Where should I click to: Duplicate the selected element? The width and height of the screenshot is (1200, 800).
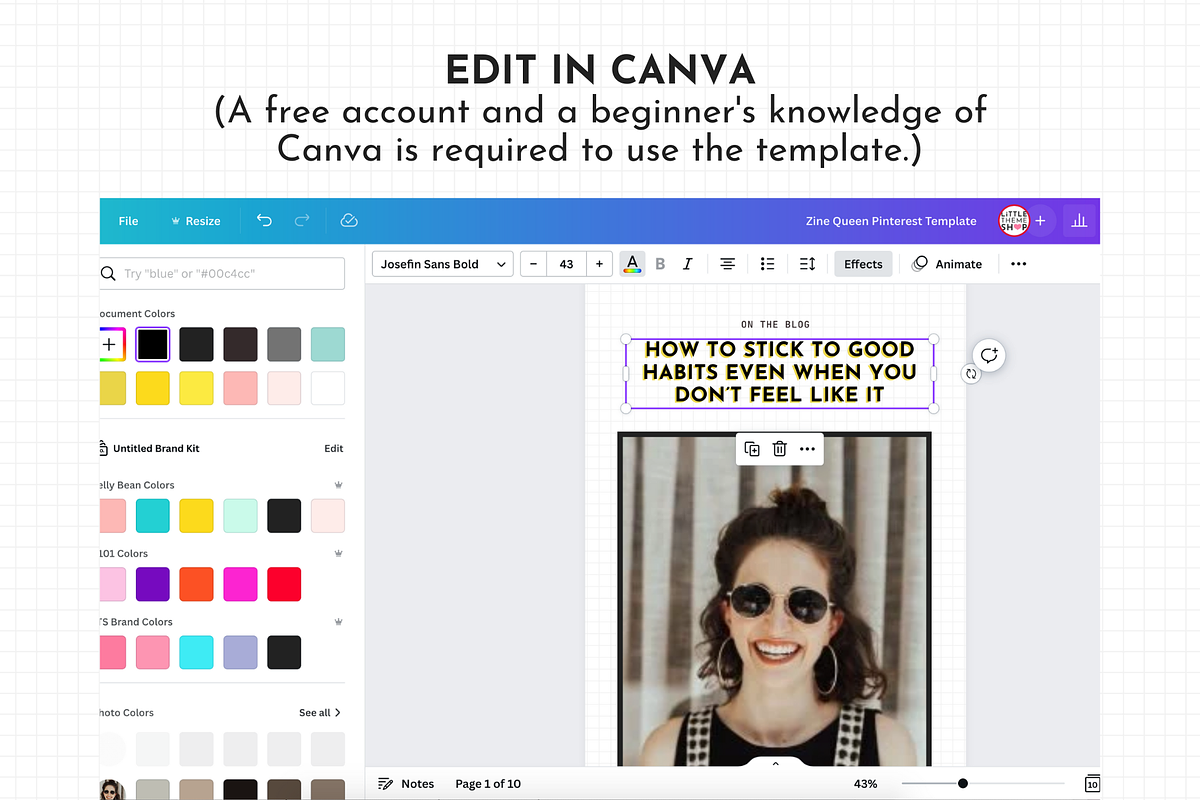click(x=752, y=449)
